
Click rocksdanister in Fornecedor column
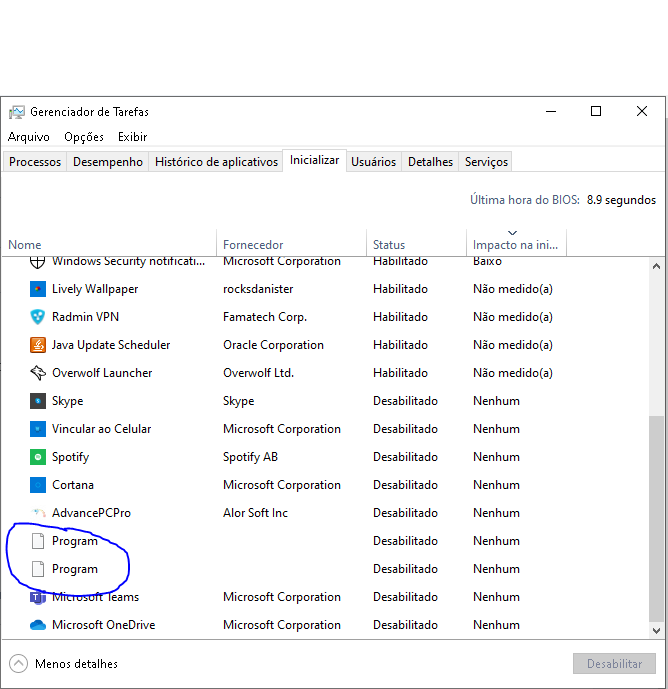point(258,289)
